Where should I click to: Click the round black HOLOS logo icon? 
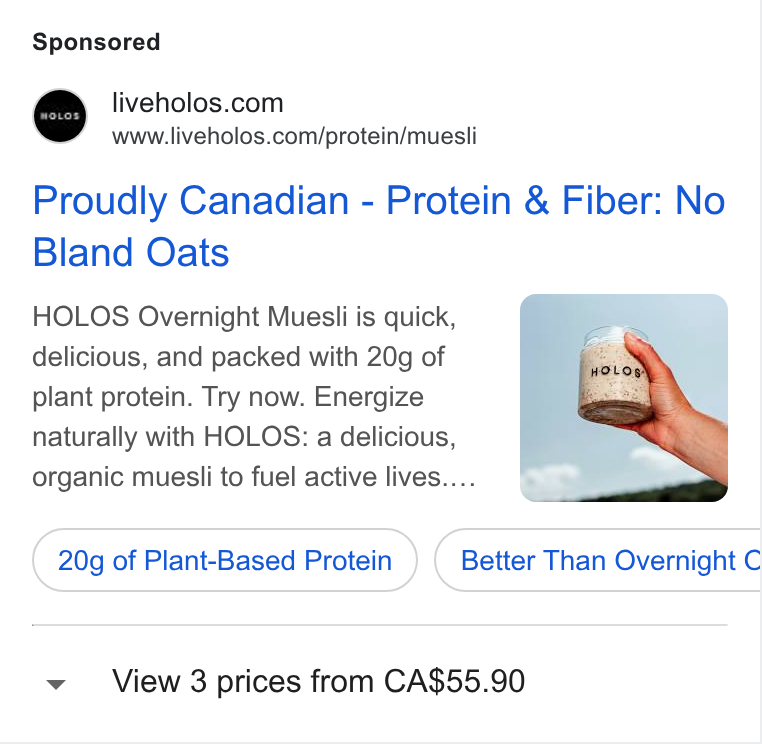(60, 116)
